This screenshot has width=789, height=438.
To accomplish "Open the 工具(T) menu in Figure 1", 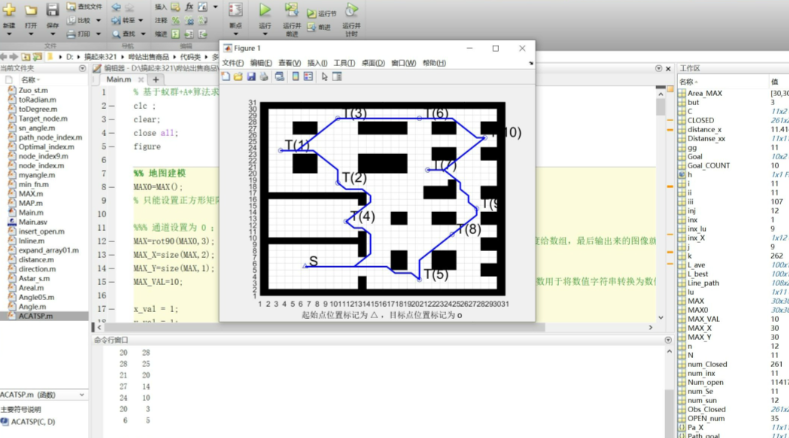I will pyautogui.click(x=343, y=63).
